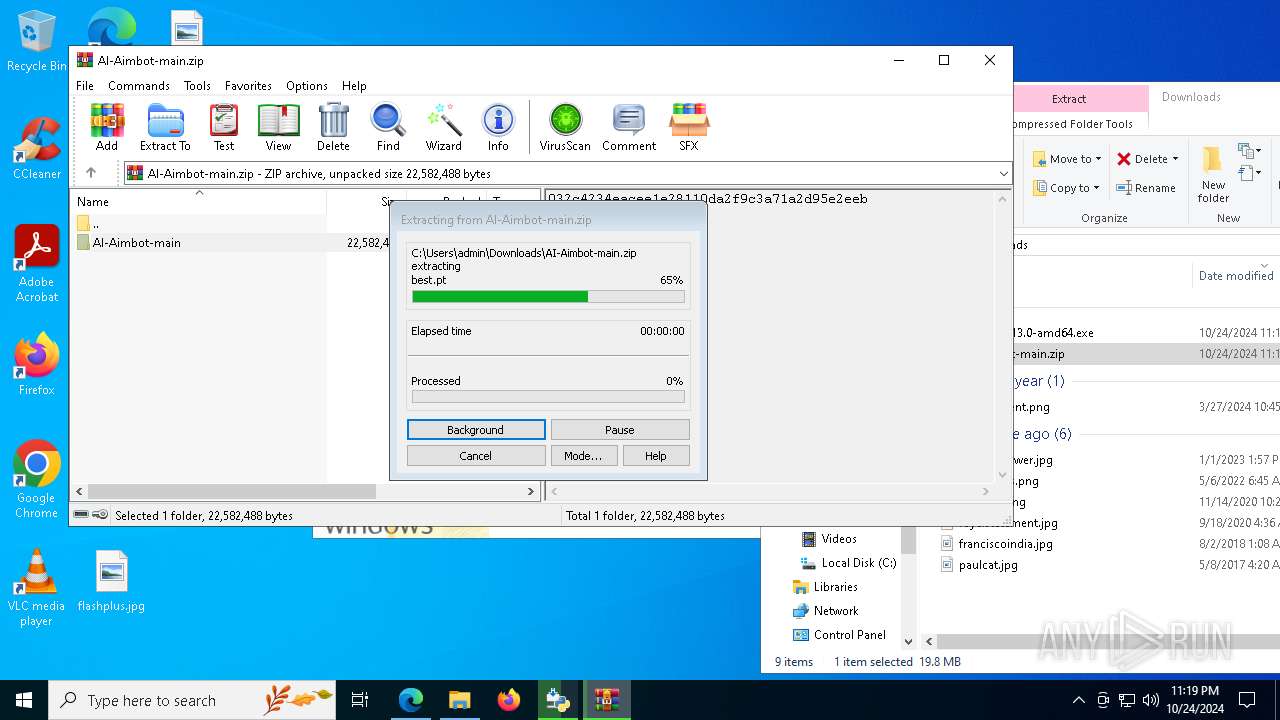The height and width of the screenshot is (720, 1280).
Task: Click the volume icon in system tray
Action: click(x=1151, y=700)
